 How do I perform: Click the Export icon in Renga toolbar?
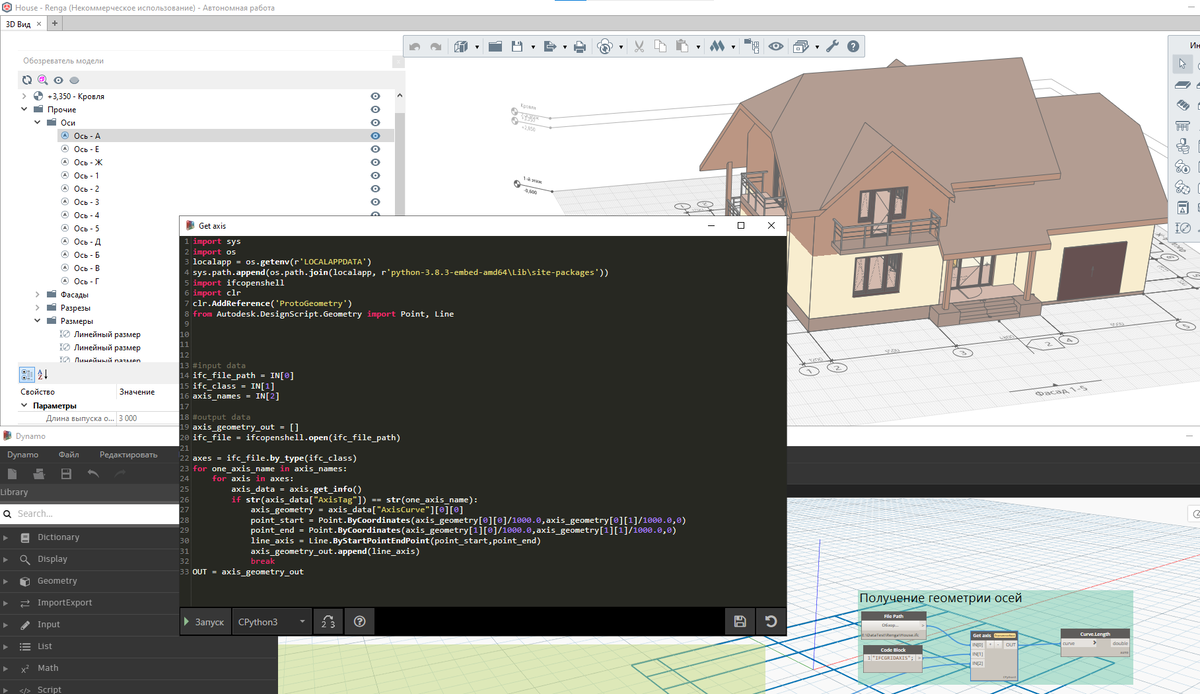pyautogui.click(x=551, y=47)
